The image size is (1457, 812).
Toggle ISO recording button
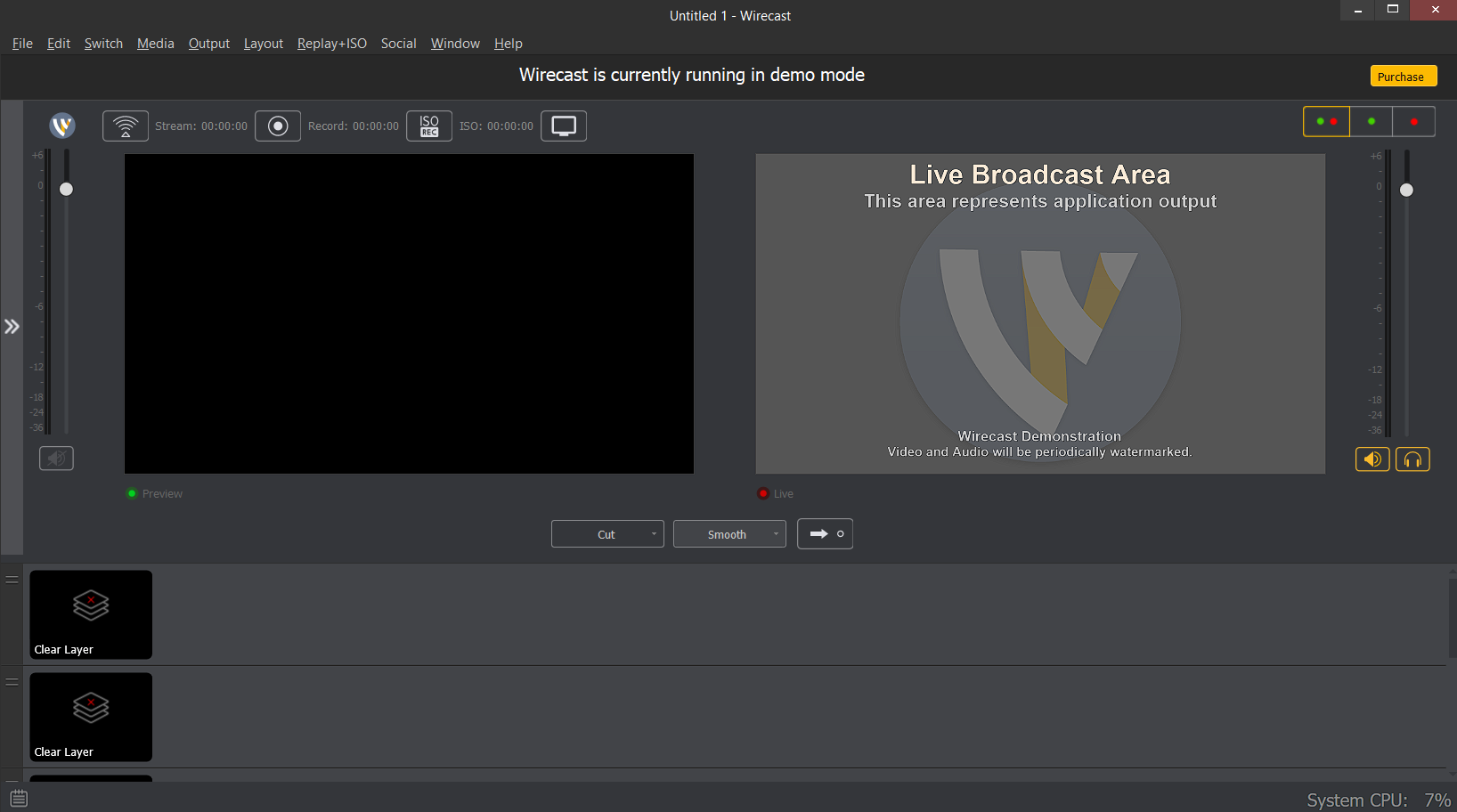pyautogui.click(x=429, y=126)
